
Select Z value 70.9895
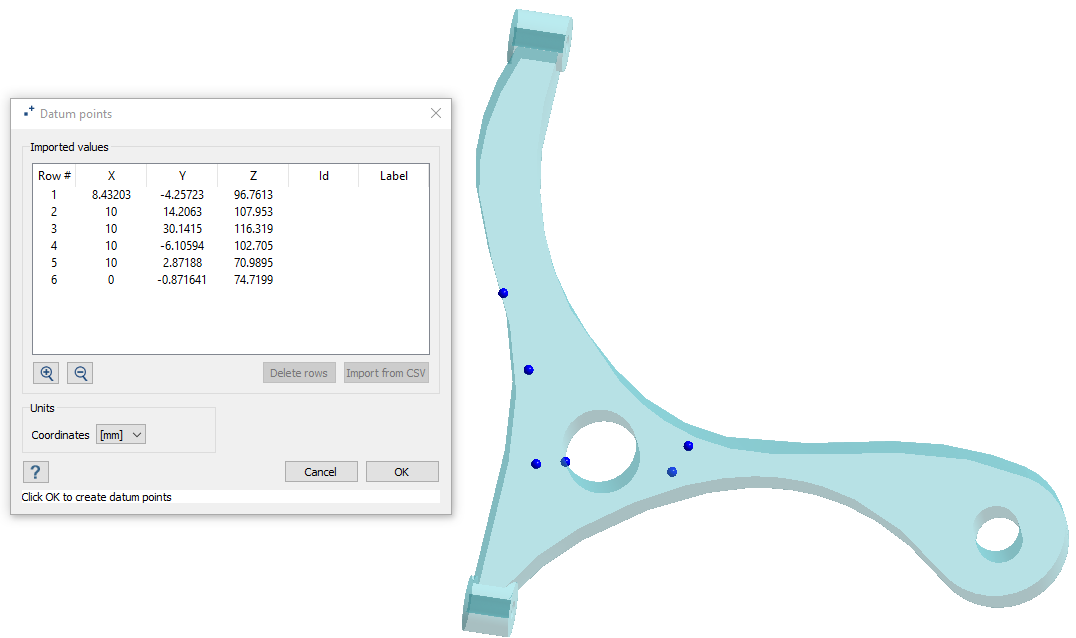tap(253, 263)
